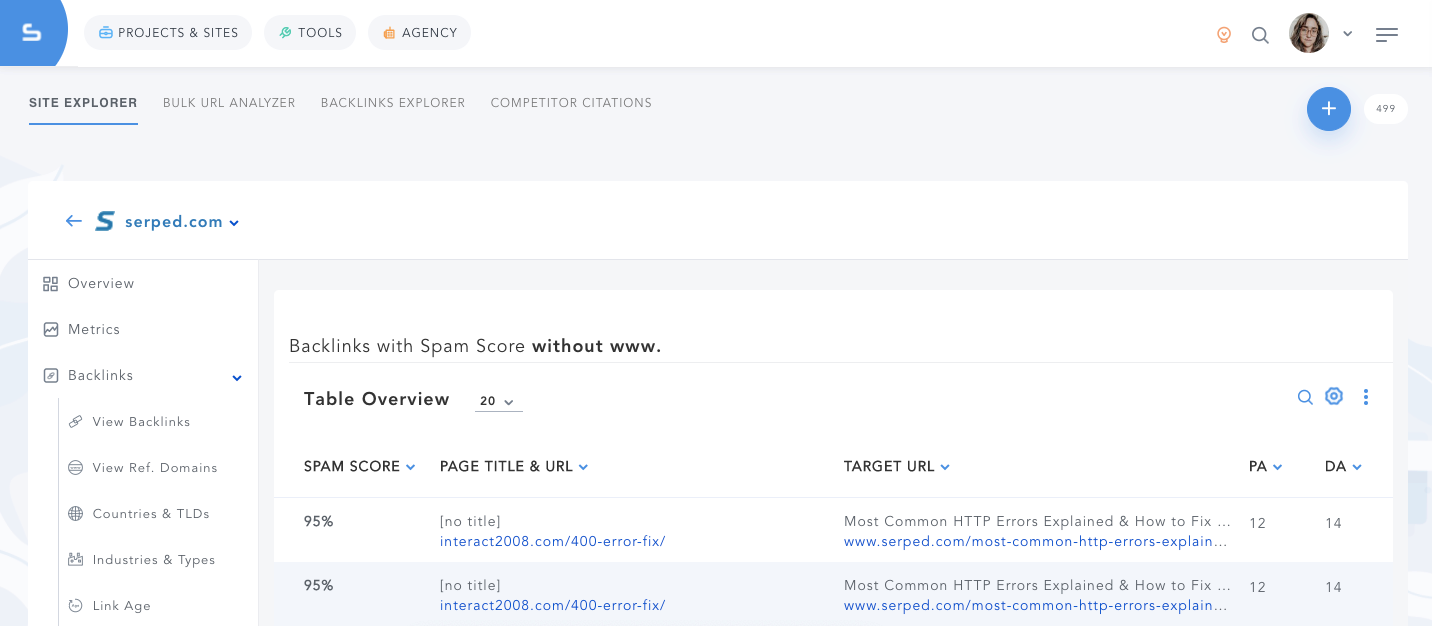This screenshot has width=1432, height=626.
Task: Click the Backlinks sidebar icon
Action: click(x=51, y=376)
